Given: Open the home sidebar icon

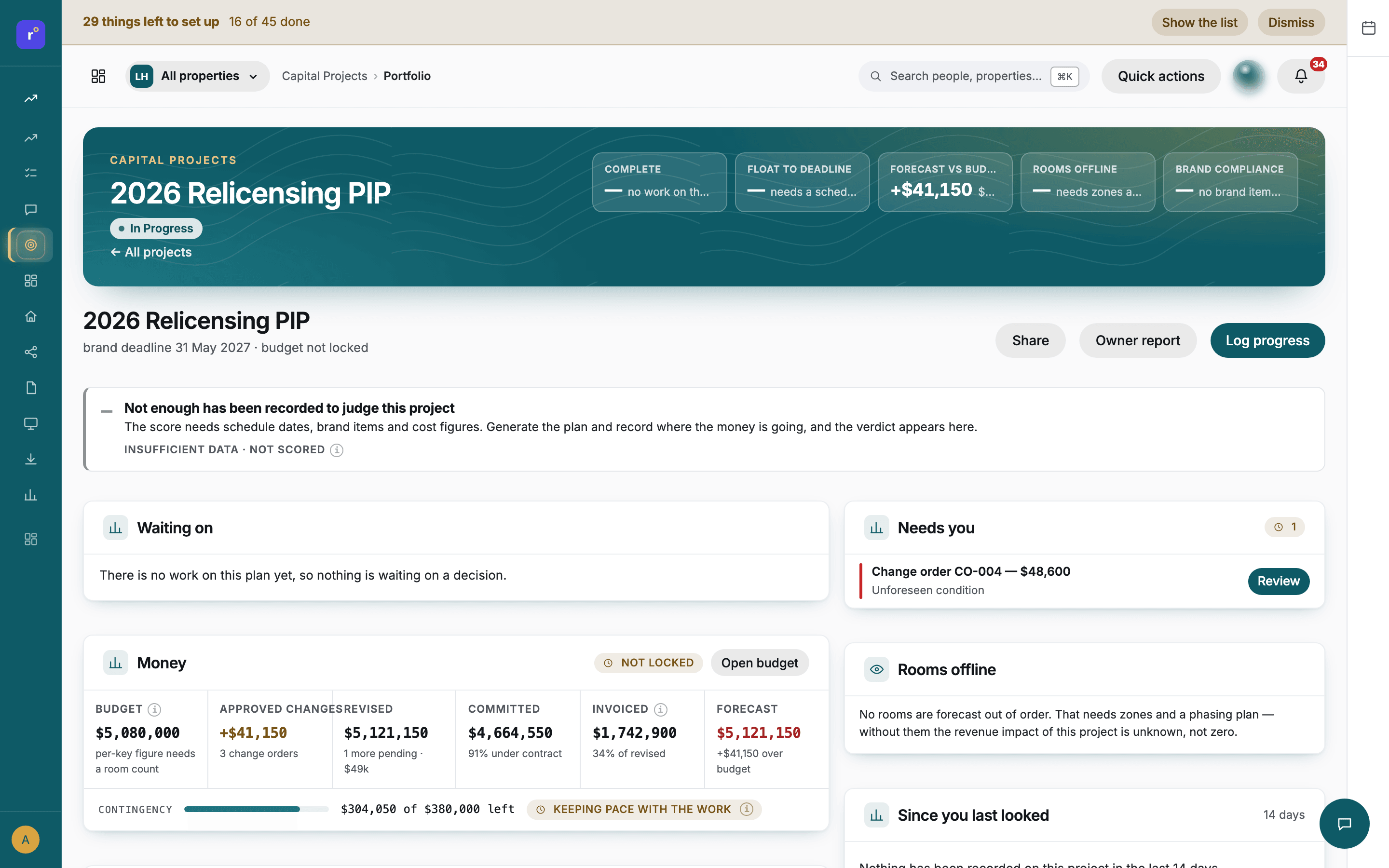Looking at the screenshot, I should coord(30,316).
